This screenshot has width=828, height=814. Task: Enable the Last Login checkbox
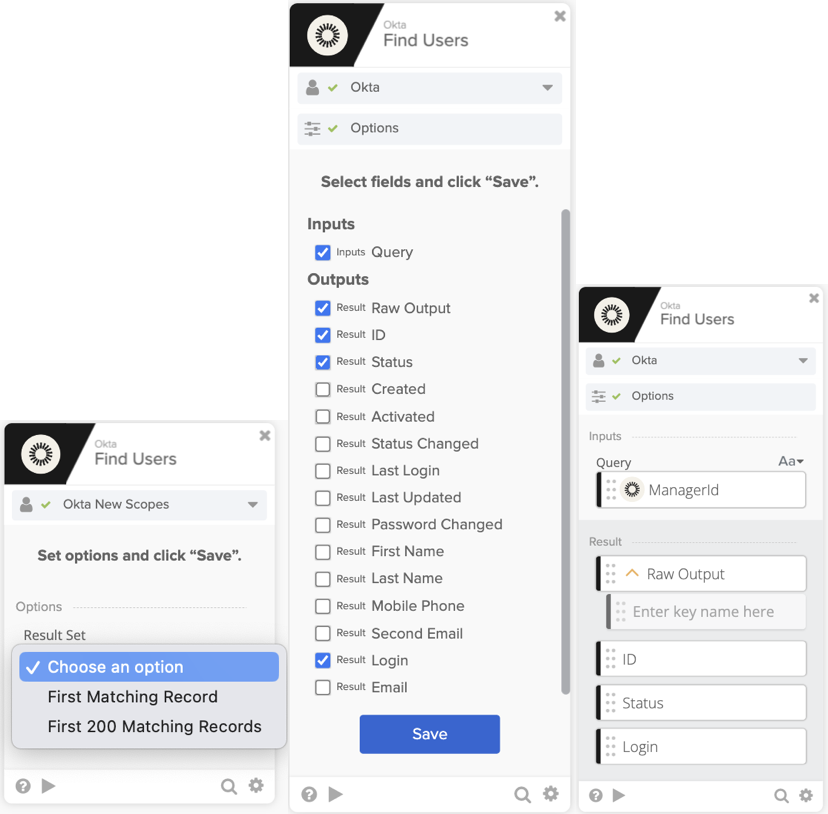[x=323, y=471]
